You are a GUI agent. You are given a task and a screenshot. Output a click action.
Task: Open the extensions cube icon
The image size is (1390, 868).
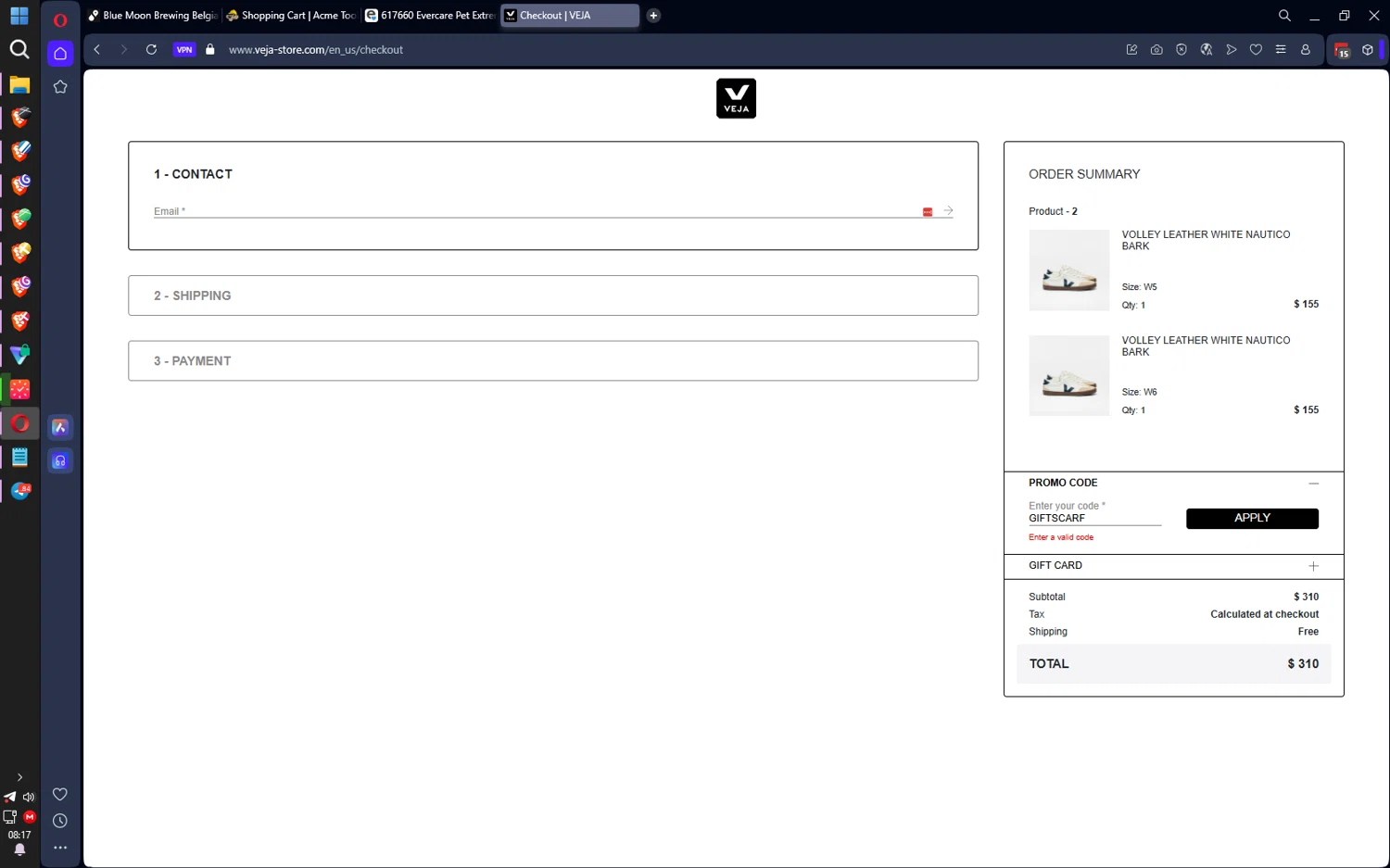[1367, 50]
